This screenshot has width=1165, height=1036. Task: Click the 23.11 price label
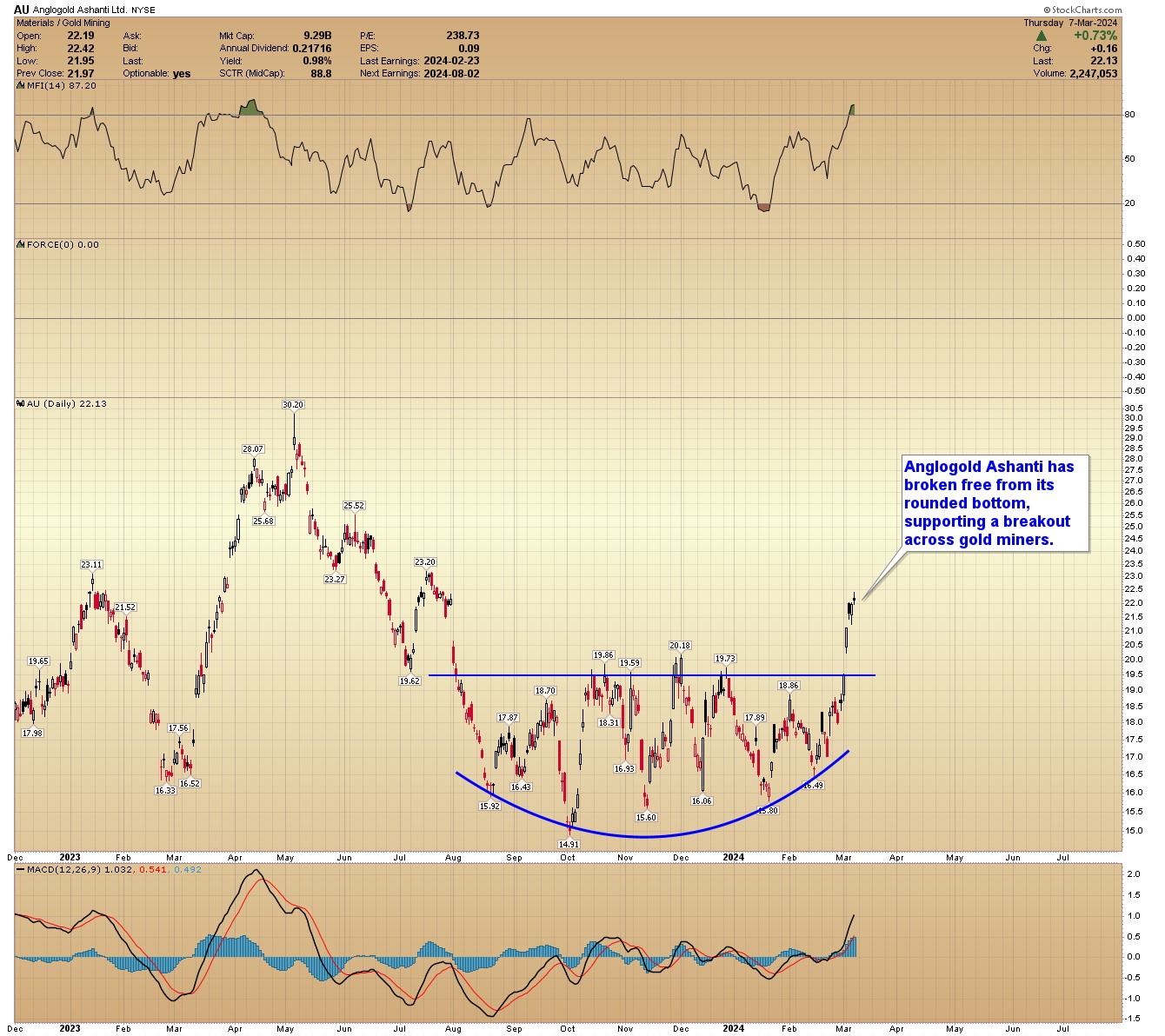[x=92, y=564]
